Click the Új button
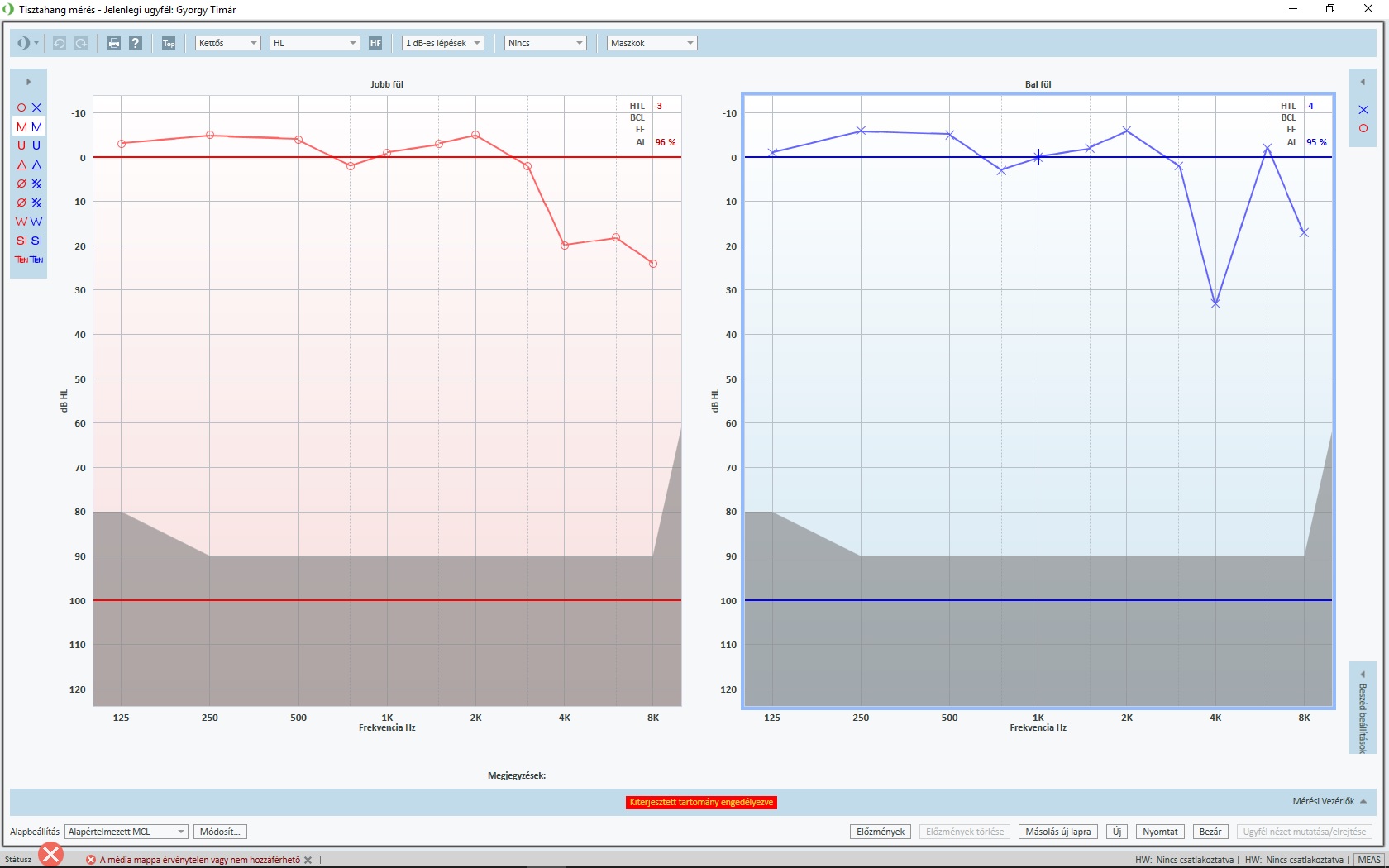Image resolution: width=1389 pixels, height=868 pixels. coord(1117,832)
